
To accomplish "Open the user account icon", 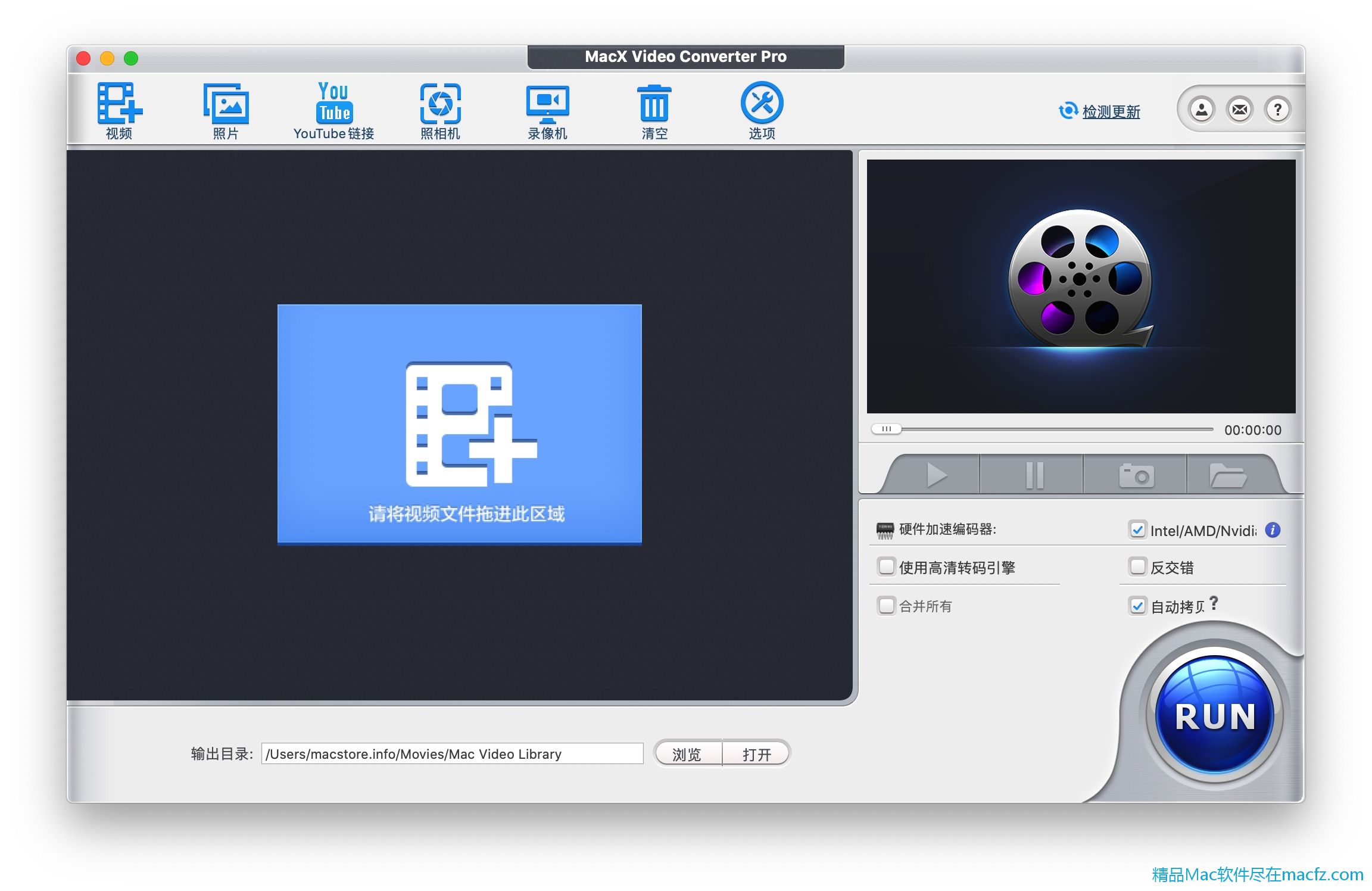I will click(1202, 110).
